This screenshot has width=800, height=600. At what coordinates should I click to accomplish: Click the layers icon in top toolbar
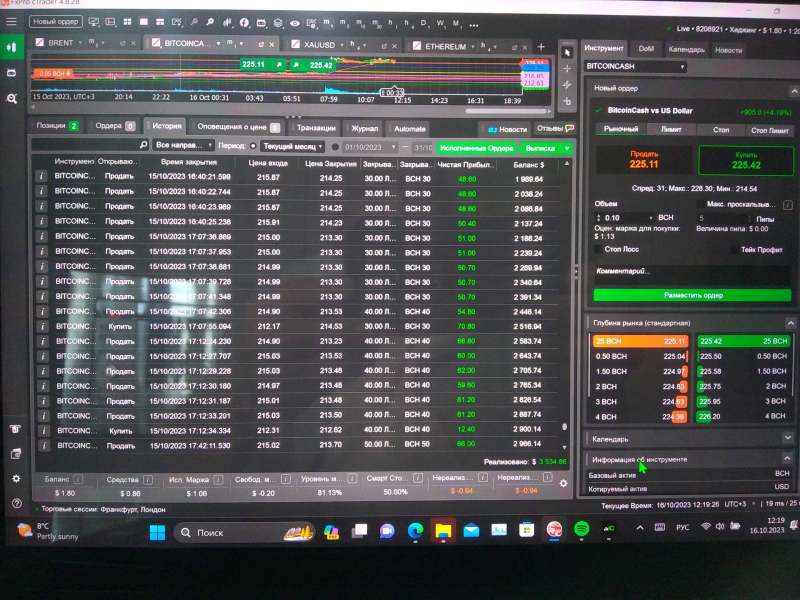[x=278, y=23]
